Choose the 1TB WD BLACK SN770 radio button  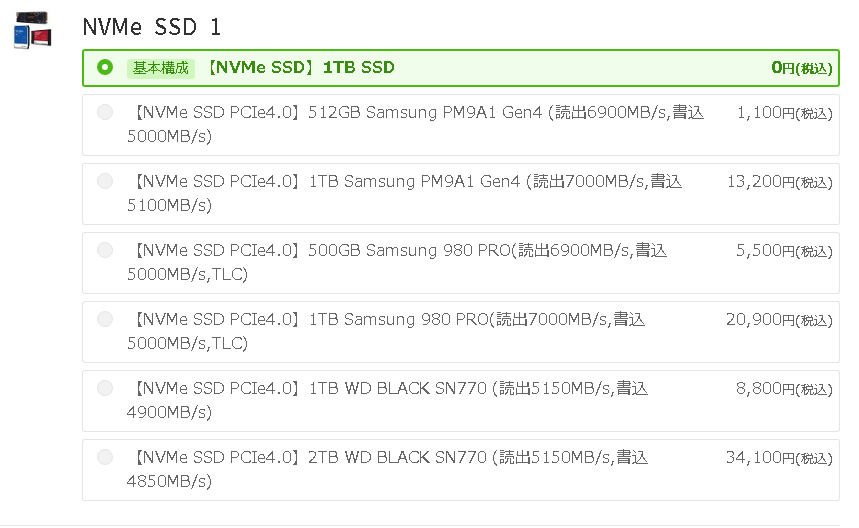click(x=105, y=388)
